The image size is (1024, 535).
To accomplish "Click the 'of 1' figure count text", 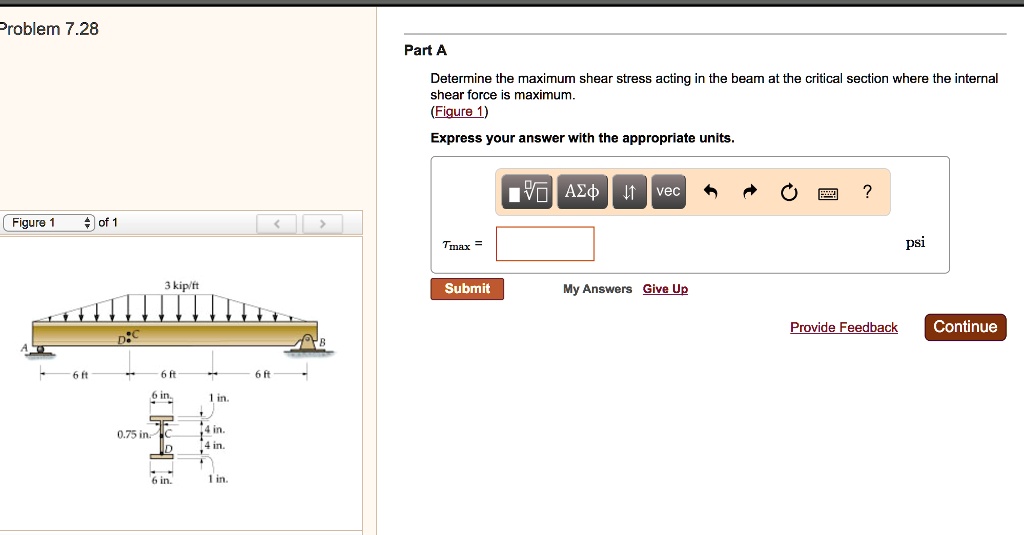I will tap(108, 223).
